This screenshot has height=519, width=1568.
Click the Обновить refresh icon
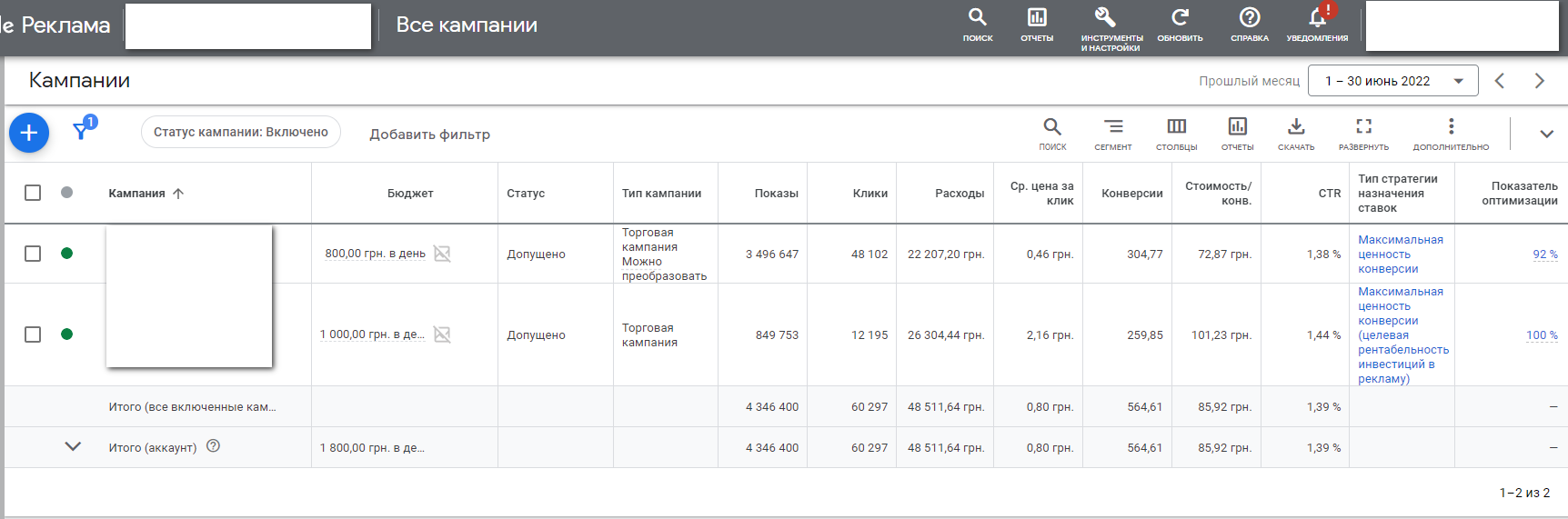coord(1180,17)
